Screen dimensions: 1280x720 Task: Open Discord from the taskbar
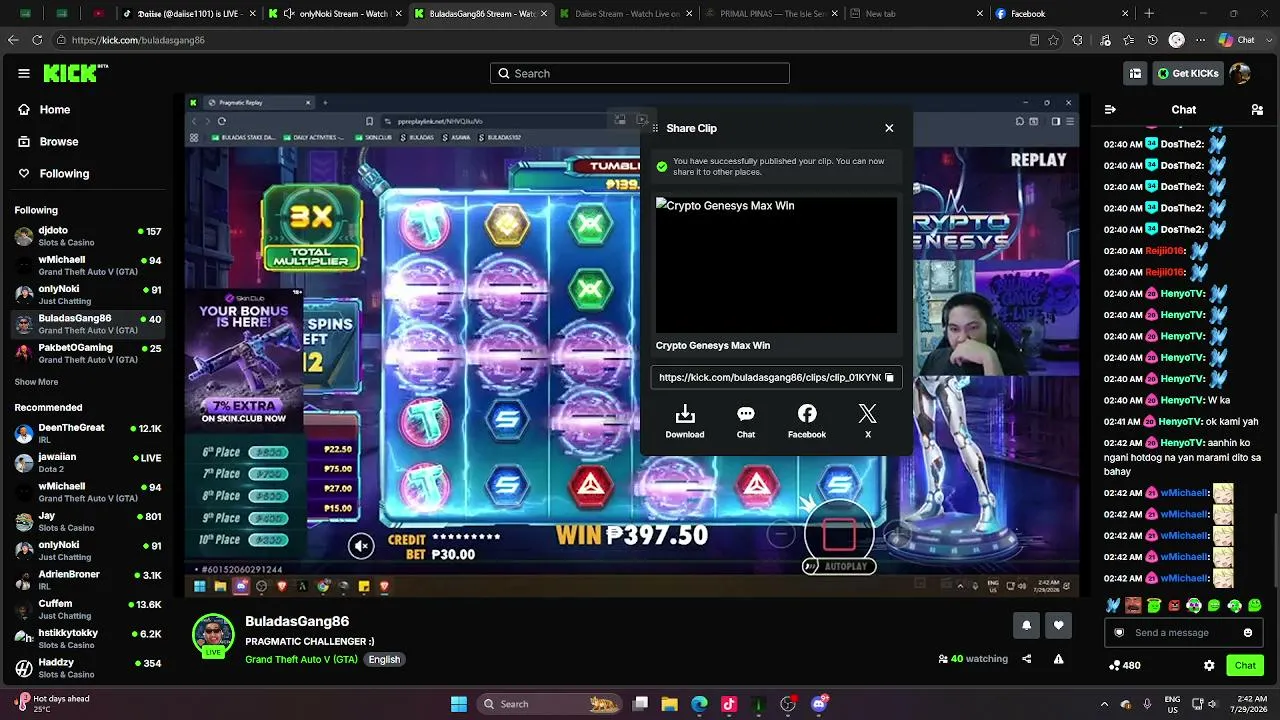pyautogui.click(x=819, y=704)
